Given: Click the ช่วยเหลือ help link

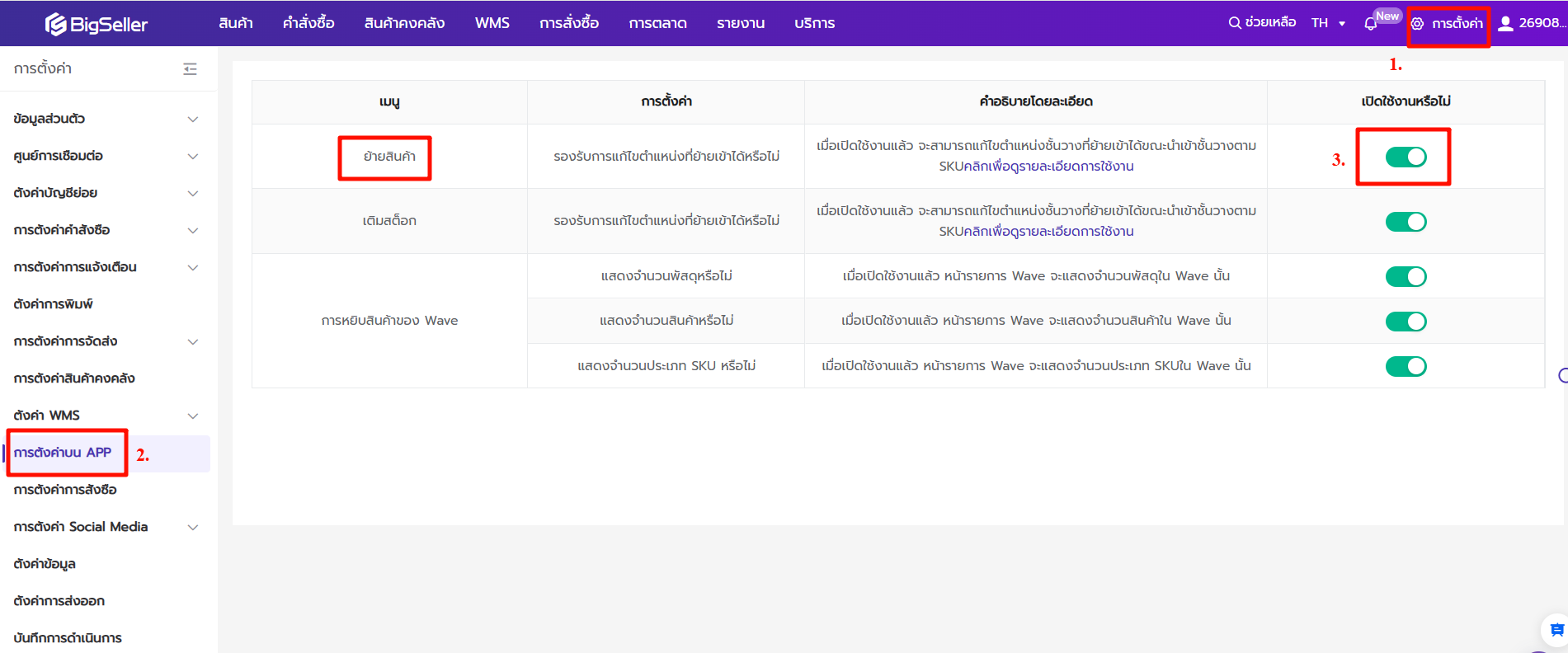Looking at the screenshot, I should pyautogui.click(x=1270, y=23).
